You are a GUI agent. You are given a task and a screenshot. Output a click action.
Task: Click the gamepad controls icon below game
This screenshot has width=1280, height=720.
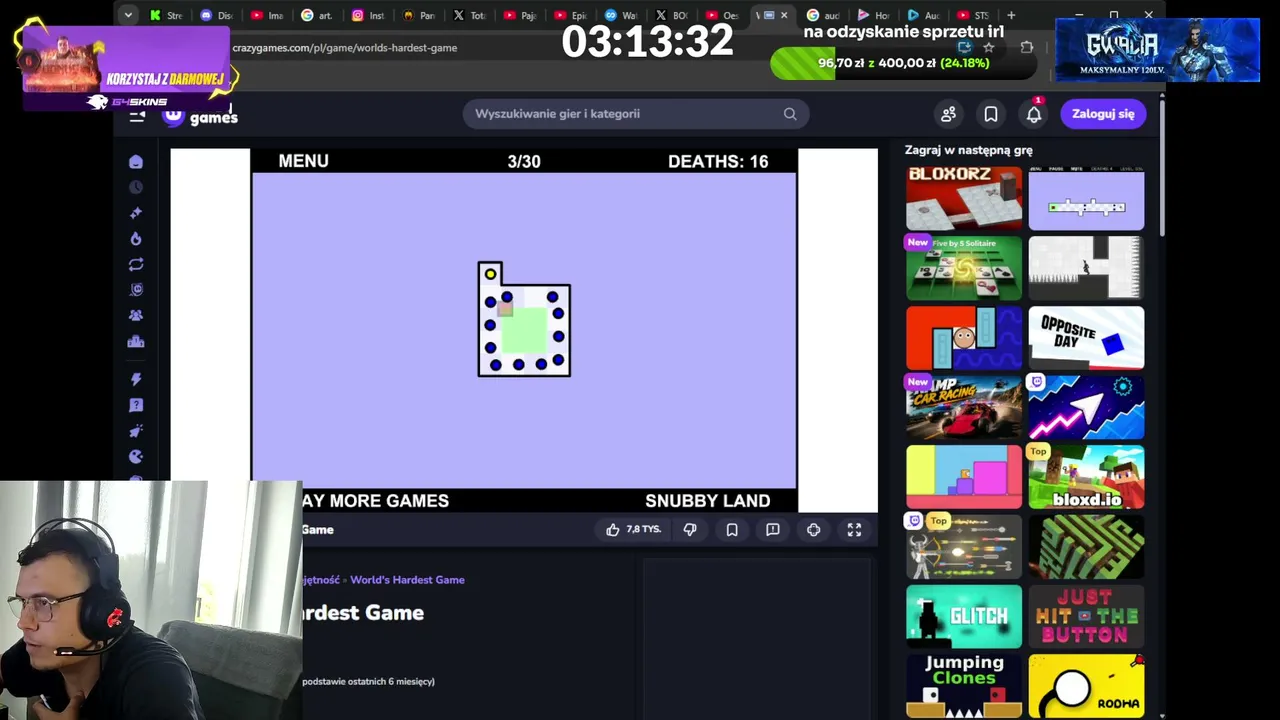[814, 530]
